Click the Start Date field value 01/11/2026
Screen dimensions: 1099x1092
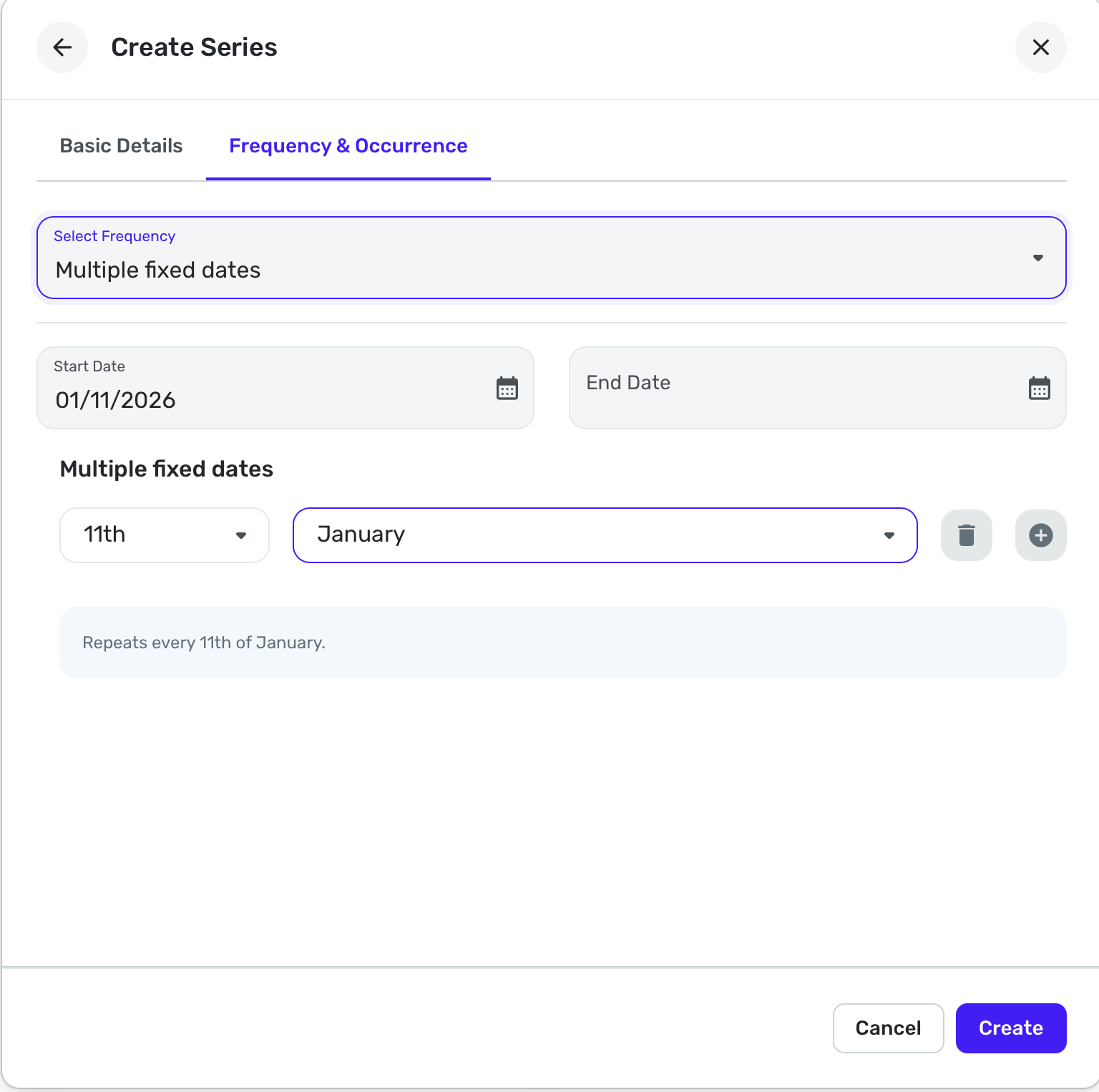(x=116, y=400)
